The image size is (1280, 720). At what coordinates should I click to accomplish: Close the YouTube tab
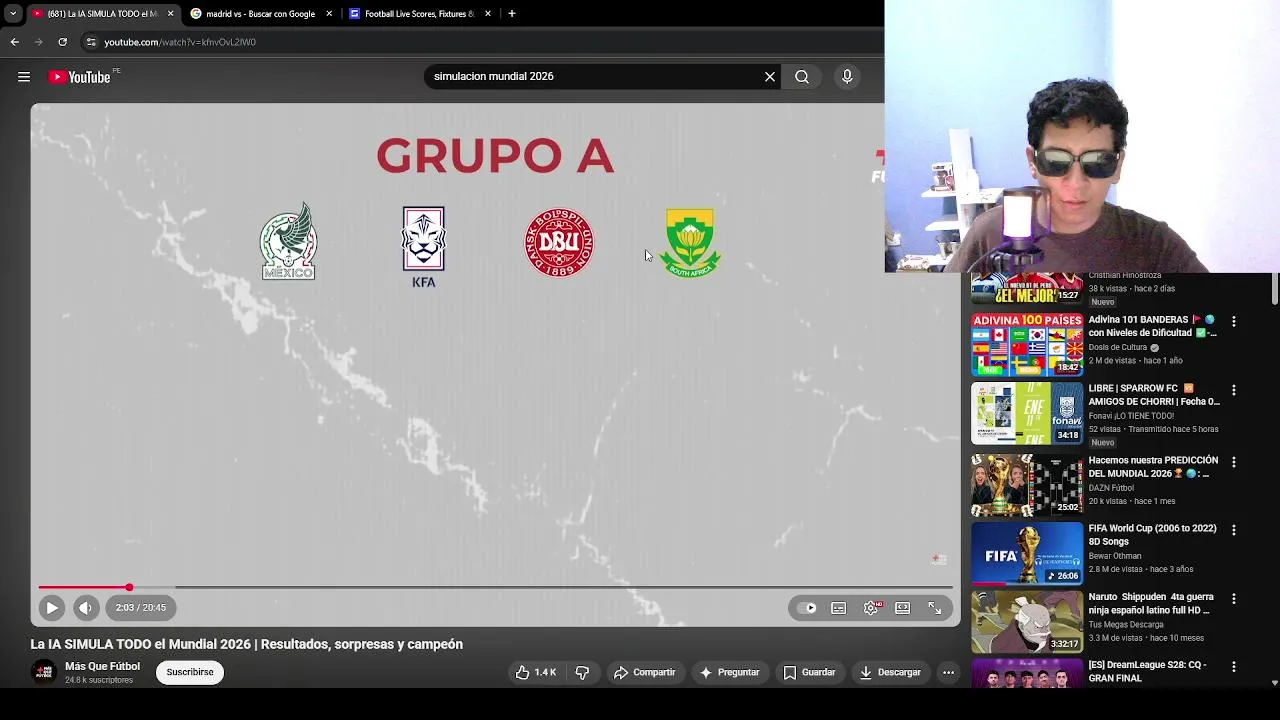pos(170,14)
